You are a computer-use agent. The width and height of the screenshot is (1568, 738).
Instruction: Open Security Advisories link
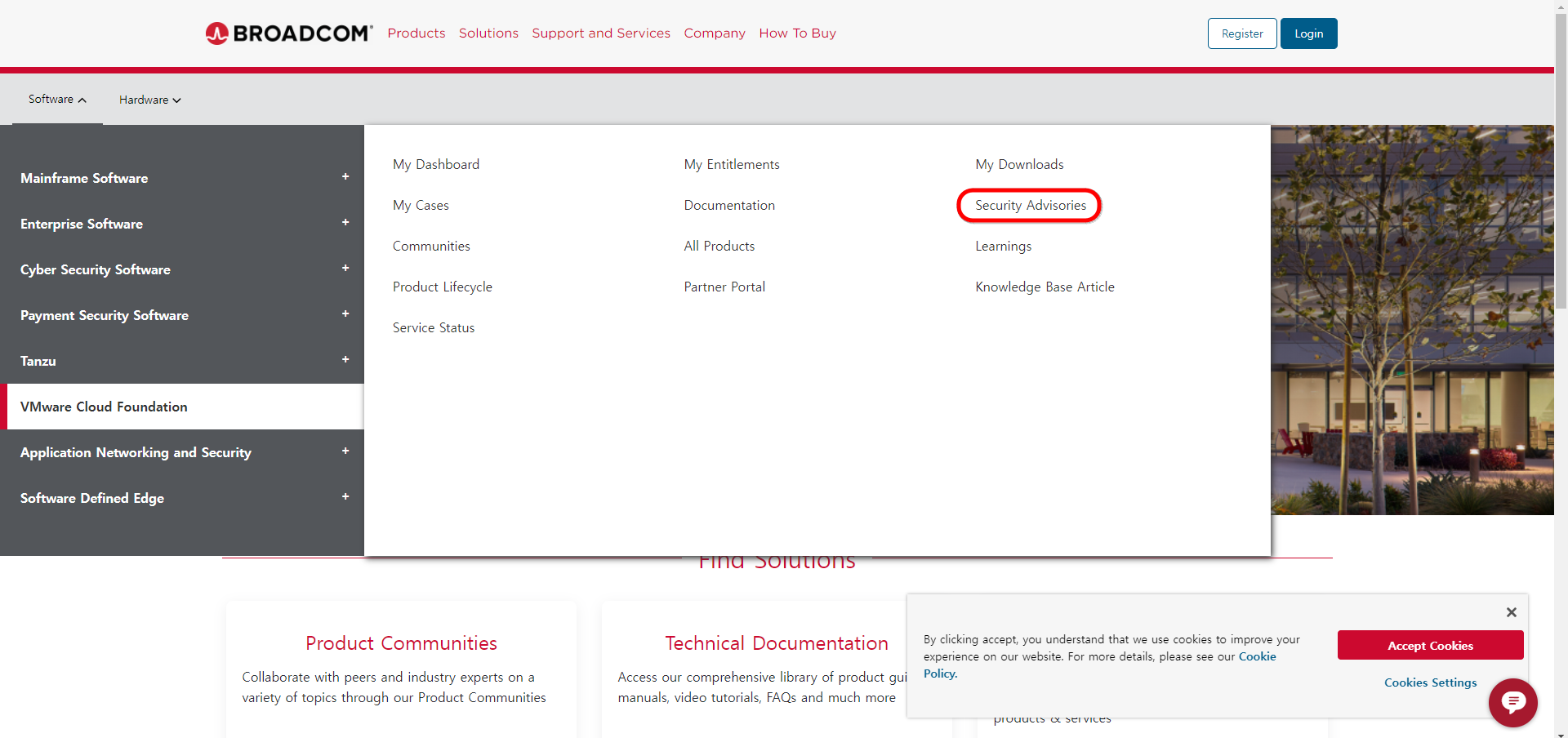coord(1031,206)
